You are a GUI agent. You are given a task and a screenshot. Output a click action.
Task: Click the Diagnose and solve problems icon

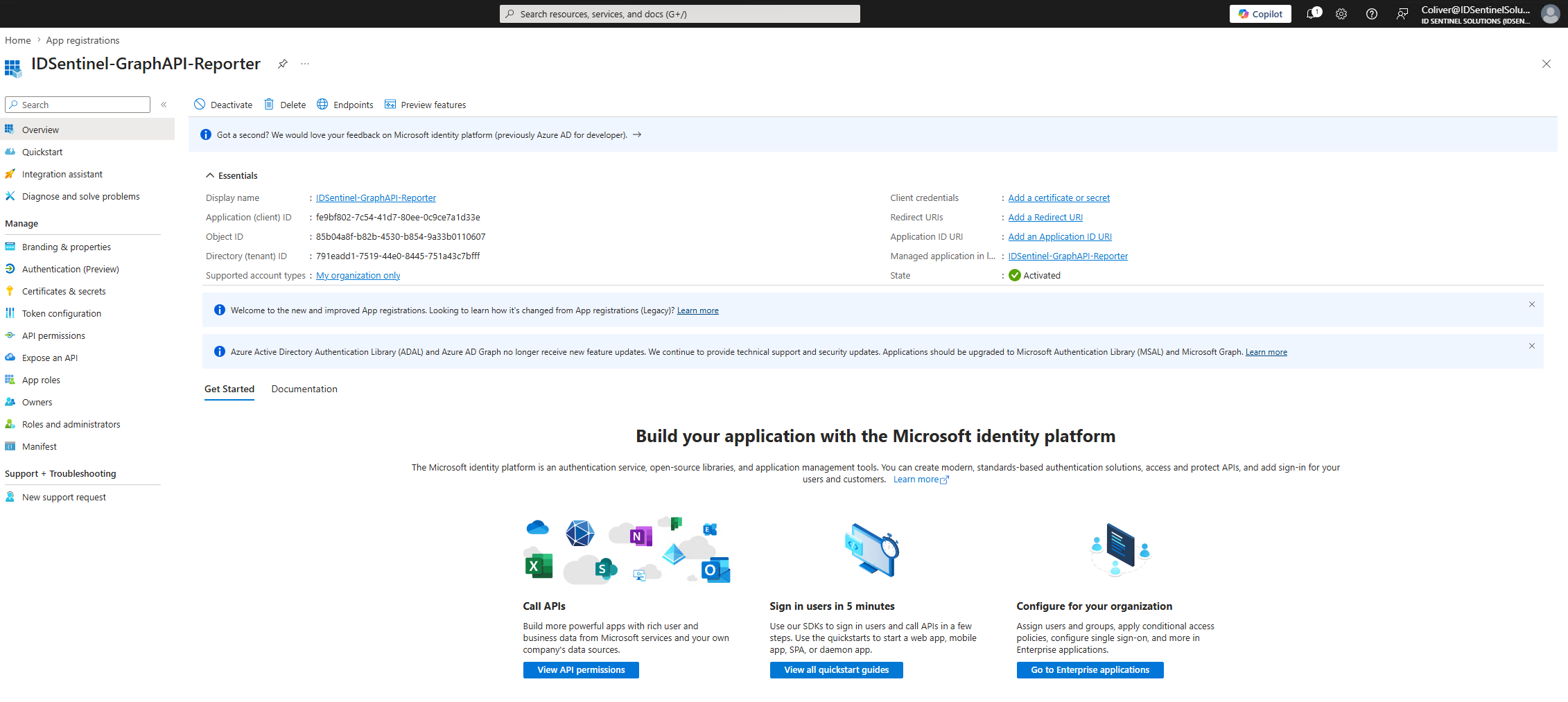click(10, 196)
